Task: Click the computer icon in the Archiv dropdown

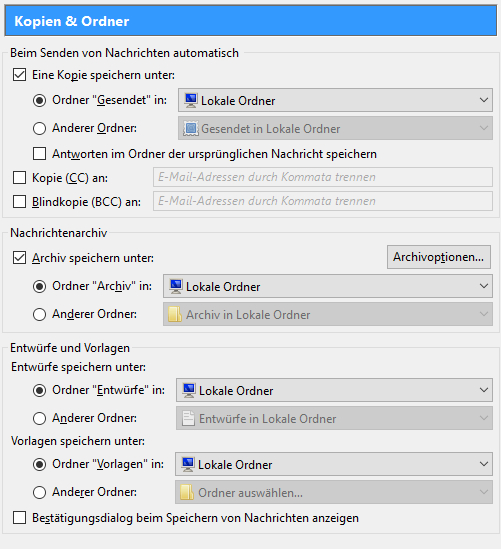Action: (176, 286)
